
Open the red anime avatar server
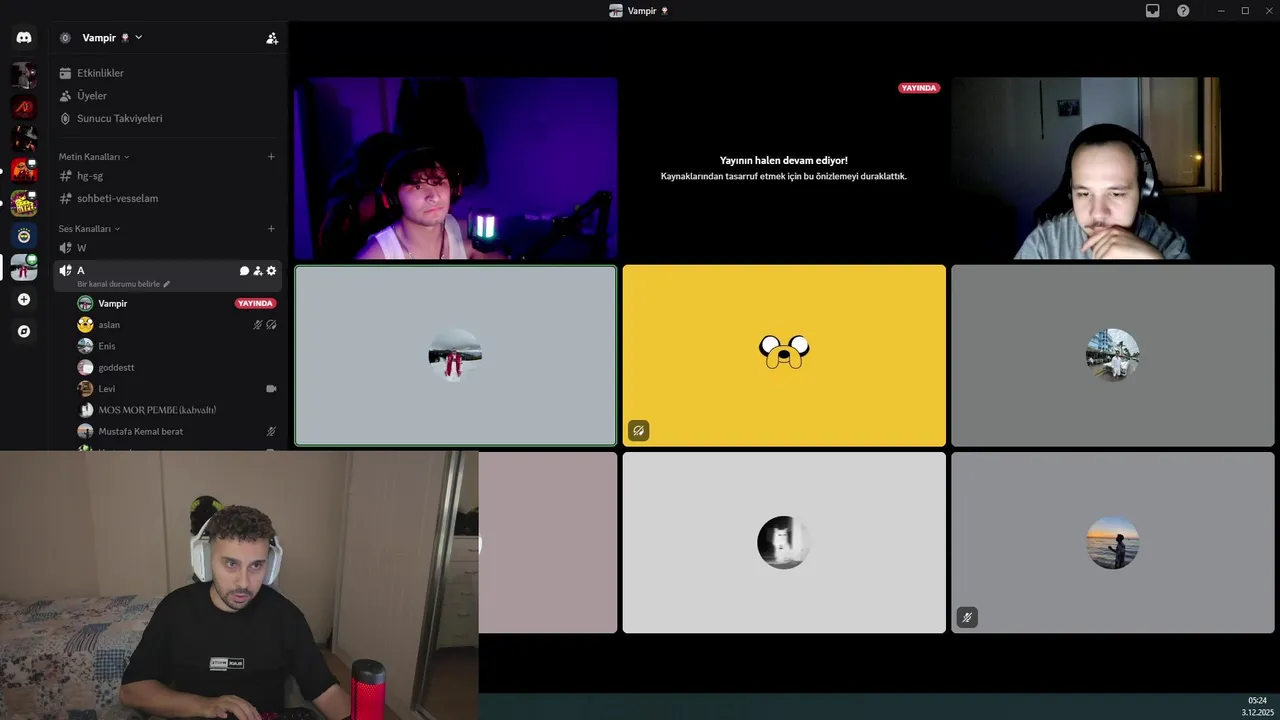pyautogui.click(x=24, y=170)
